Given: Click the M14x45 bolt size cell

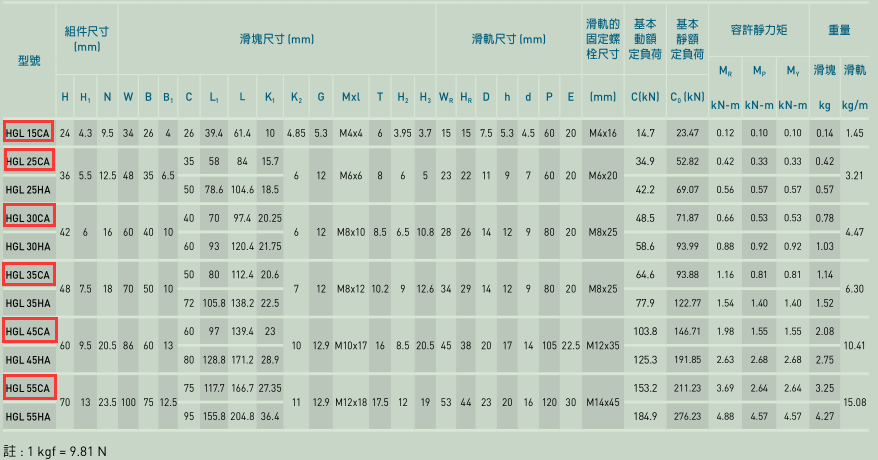Looking at the screenshot, I should coord(603,402).
